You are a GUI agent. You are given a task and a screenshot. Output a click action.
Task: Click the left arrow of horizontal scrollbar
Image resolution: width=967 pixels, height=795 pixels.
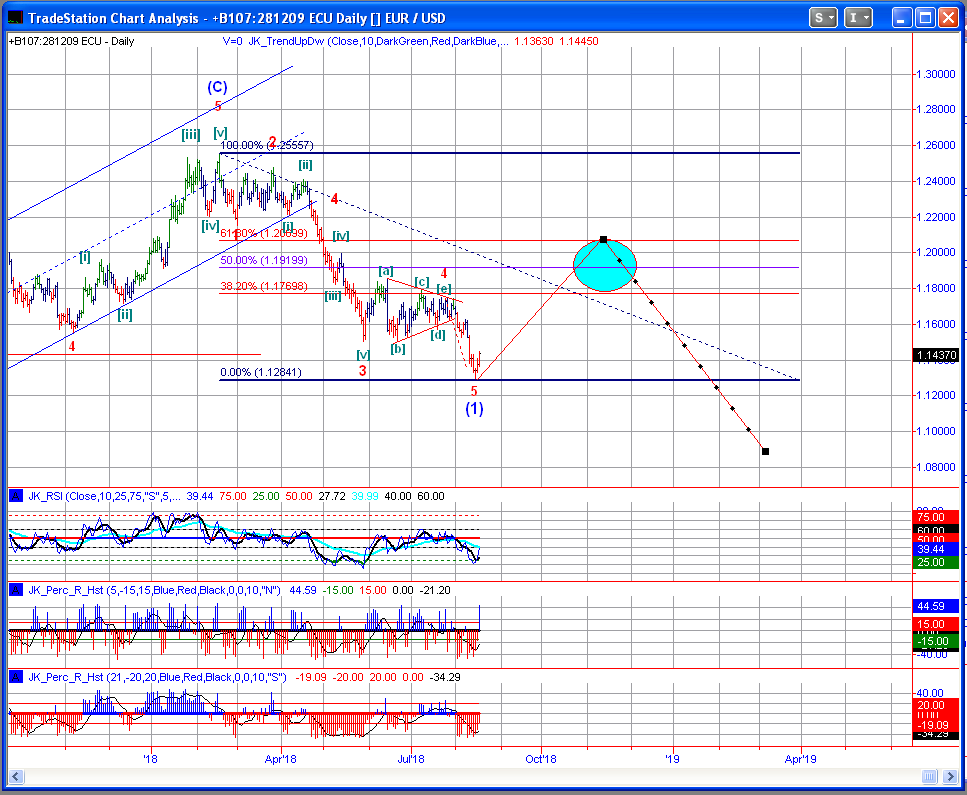pyautogui.click(x=15, y=776)
